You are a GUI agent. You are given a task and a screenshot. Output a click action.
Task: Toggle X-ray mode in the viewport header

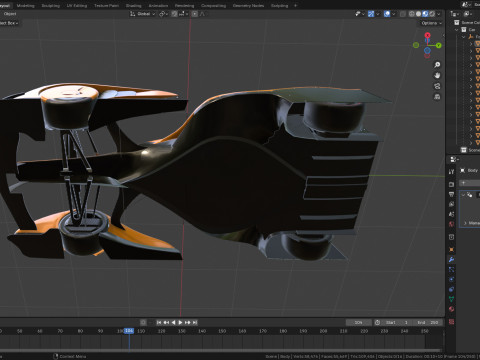tap(403, 14)
